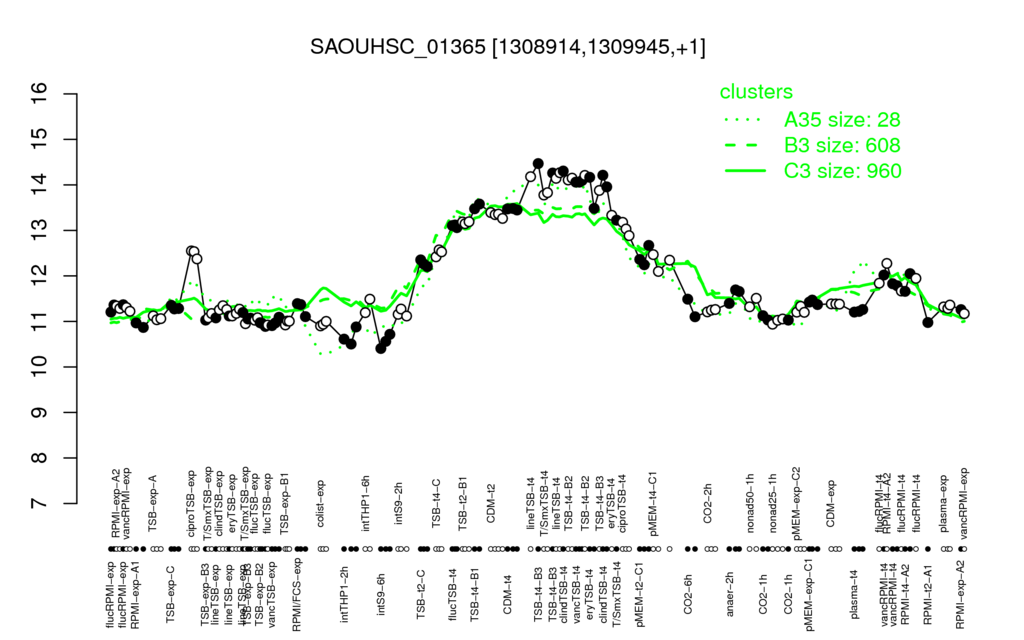This screenshot has width=1024, height=640.
Task: Click the y-axis tick label 7
Action: coord(40,504)
